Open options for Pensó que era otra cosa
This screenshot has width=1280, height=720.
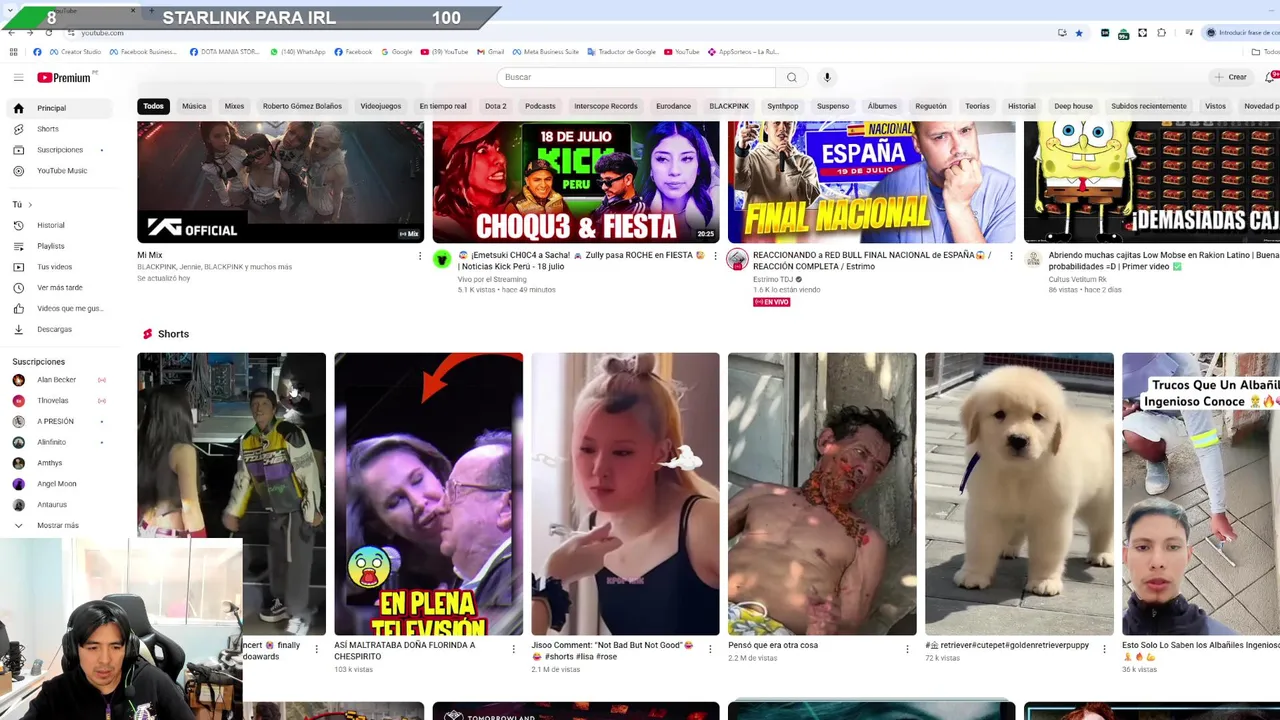tap(908, 649)
